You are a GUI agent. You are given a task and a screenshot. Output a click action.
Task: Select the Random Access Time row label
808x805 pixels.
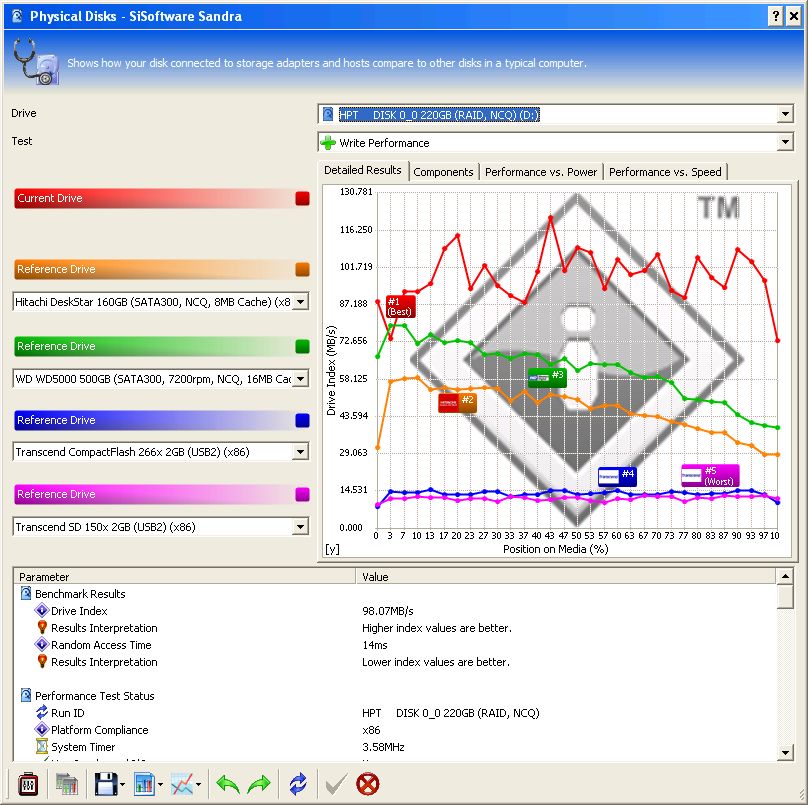pos(102,645)
